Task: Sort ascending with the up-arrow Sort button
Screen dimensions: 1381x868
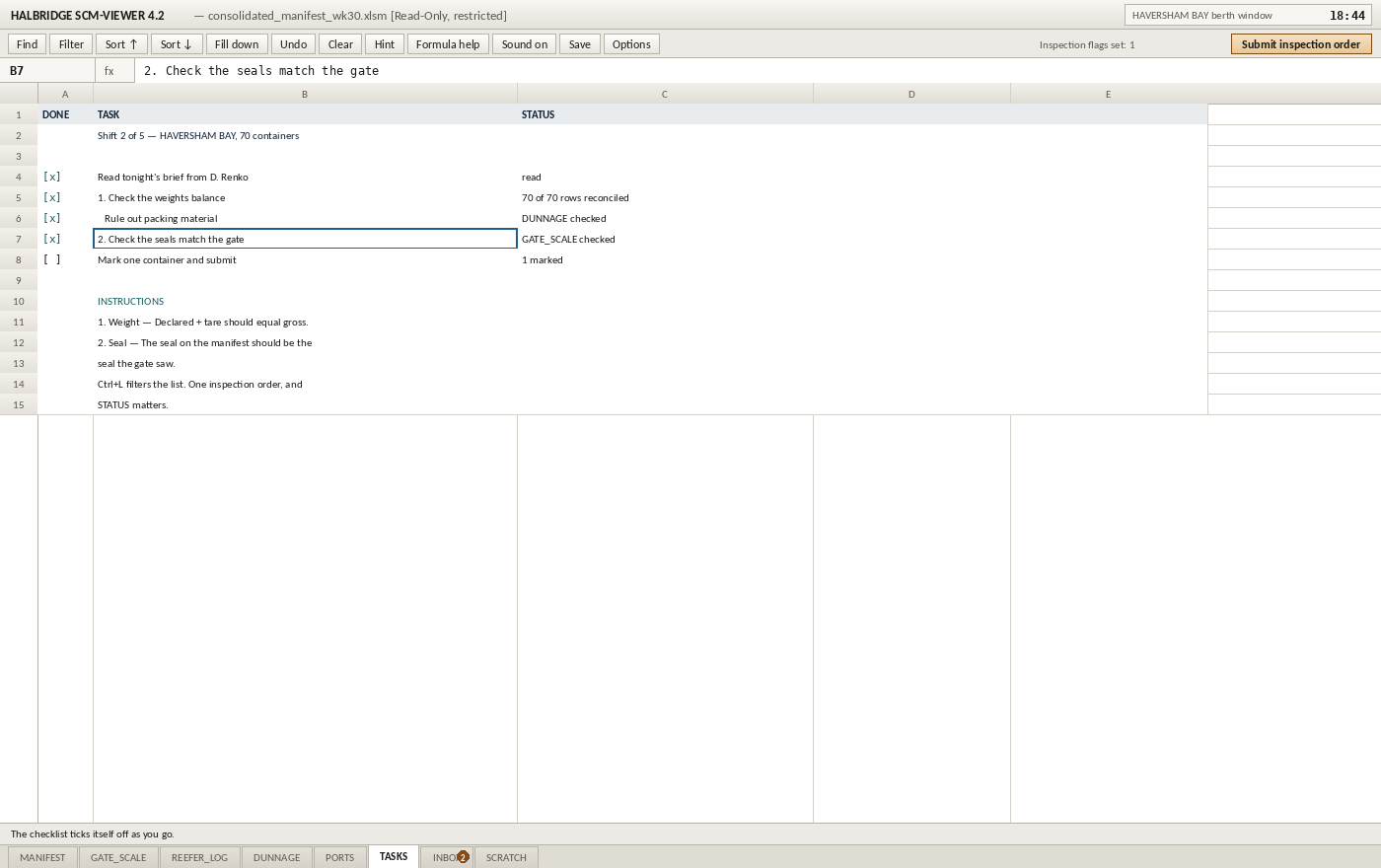Action: click(x=121, y=44)
